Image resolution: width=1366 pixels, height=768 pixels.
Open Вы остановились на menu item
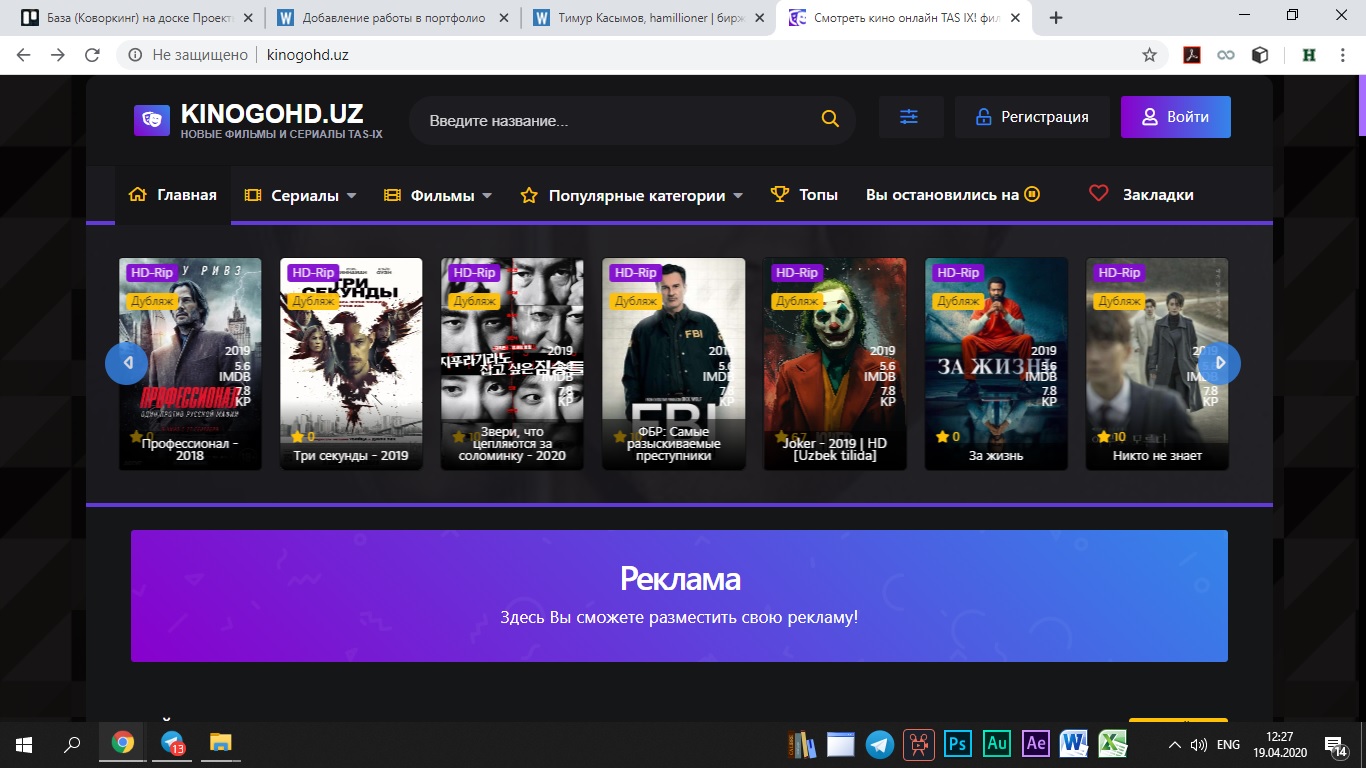(953, 196)
